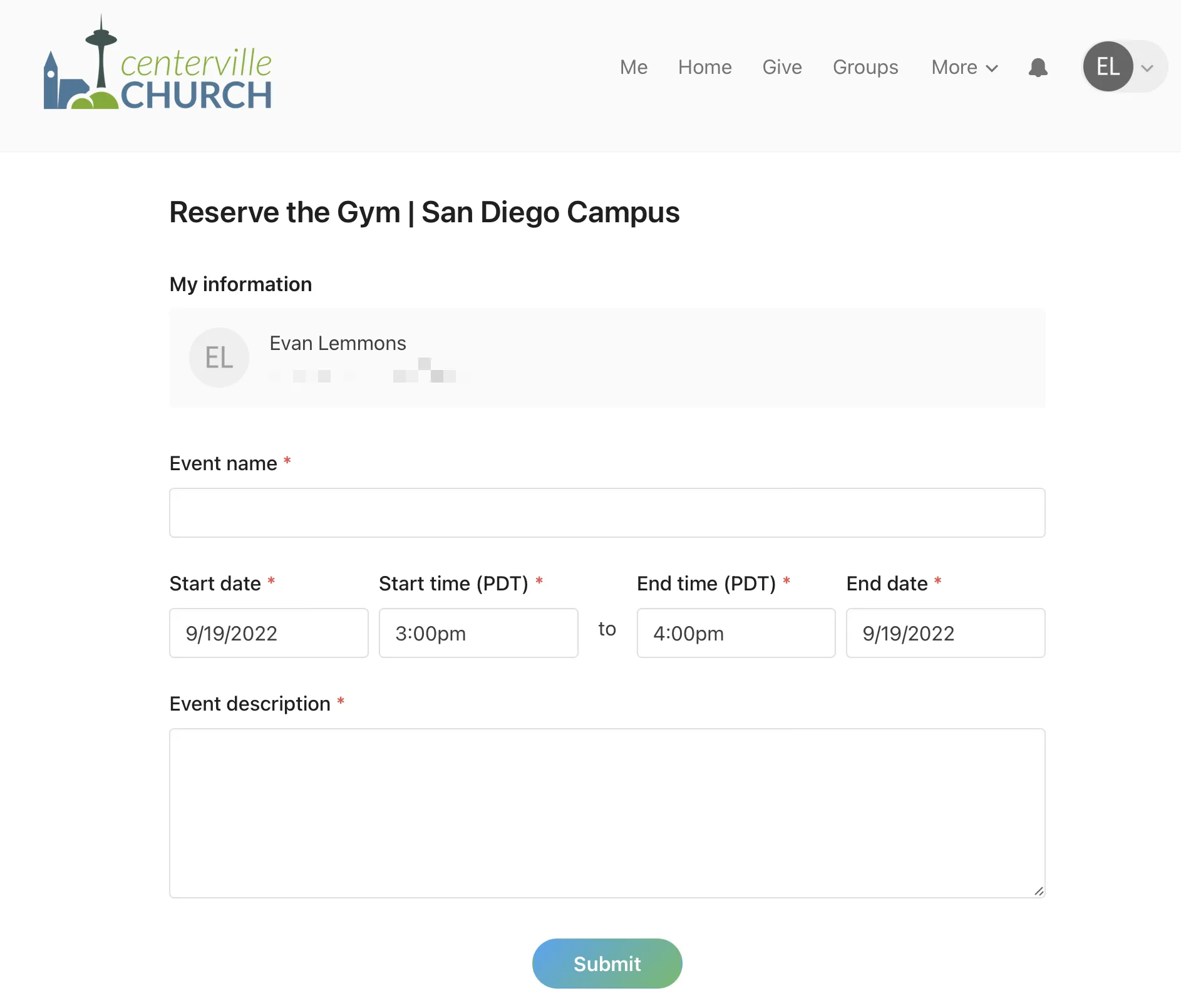Open the user account dropdown chevron

click(1147, 68)
